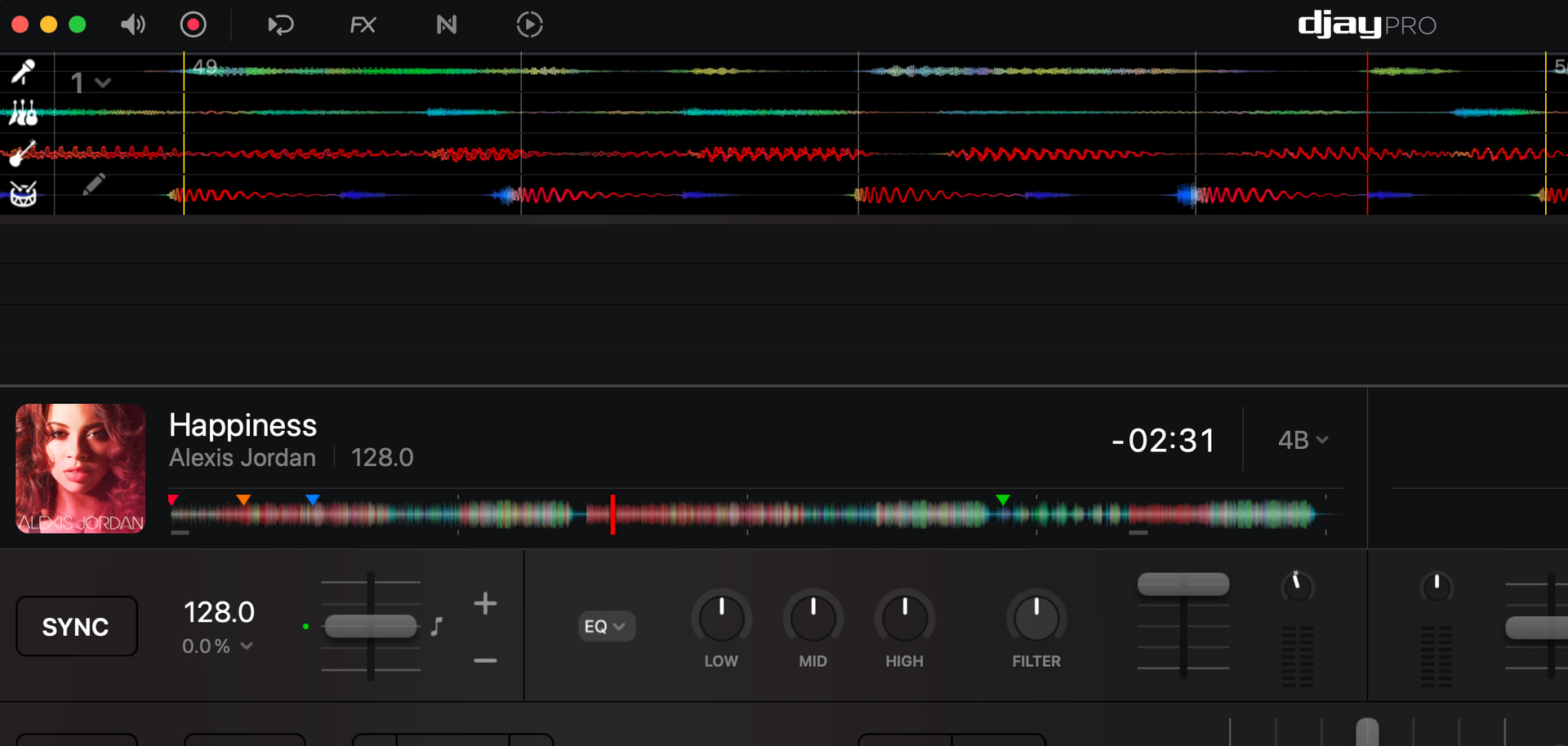Click the Happiness album artwork thumbnail

pyautogui.click(x=81, y=468)
